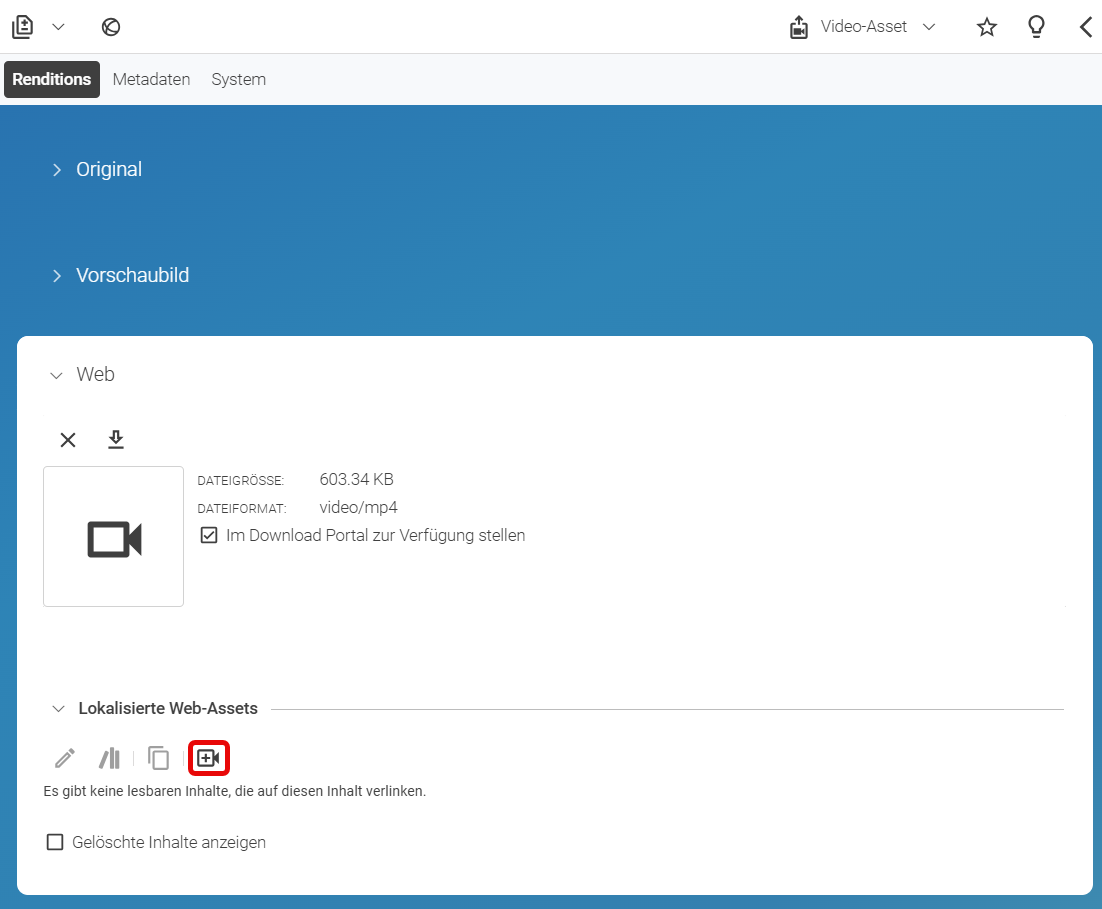This screenshot has height=909, width=1102.
Task: Click the Video-Asset label in the header
Action: [x=864, y=27]
